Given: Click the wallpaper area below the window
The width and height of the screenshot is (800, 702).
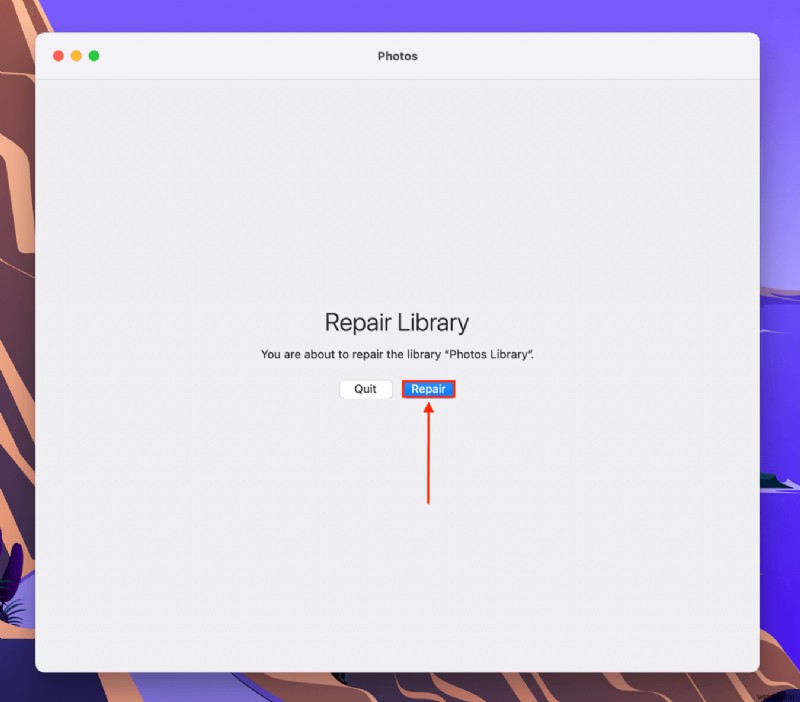Looking at the screenshot, I should [x=400, y=690].
